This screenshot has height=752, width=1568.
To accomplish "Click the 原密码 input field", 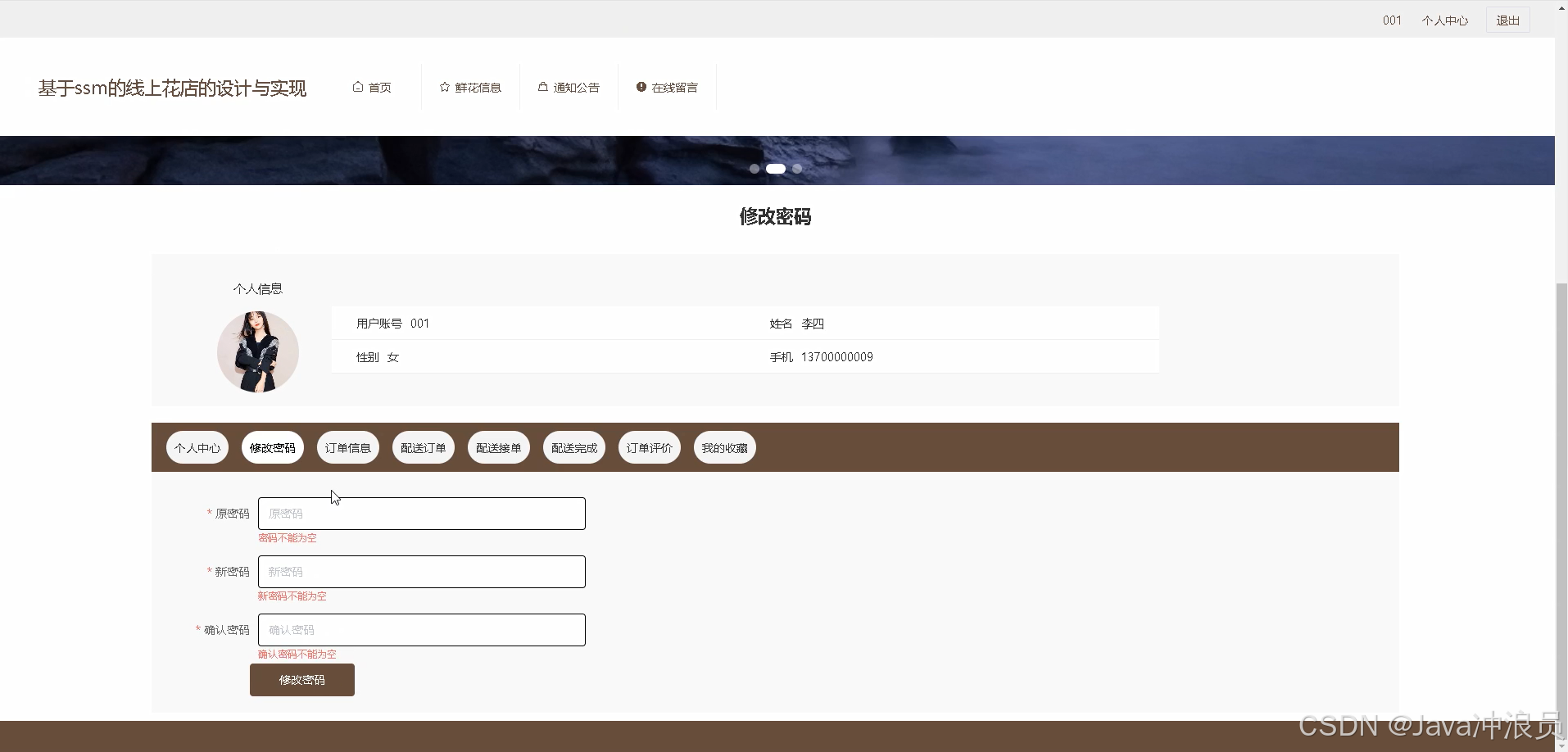I will point(421,513).
